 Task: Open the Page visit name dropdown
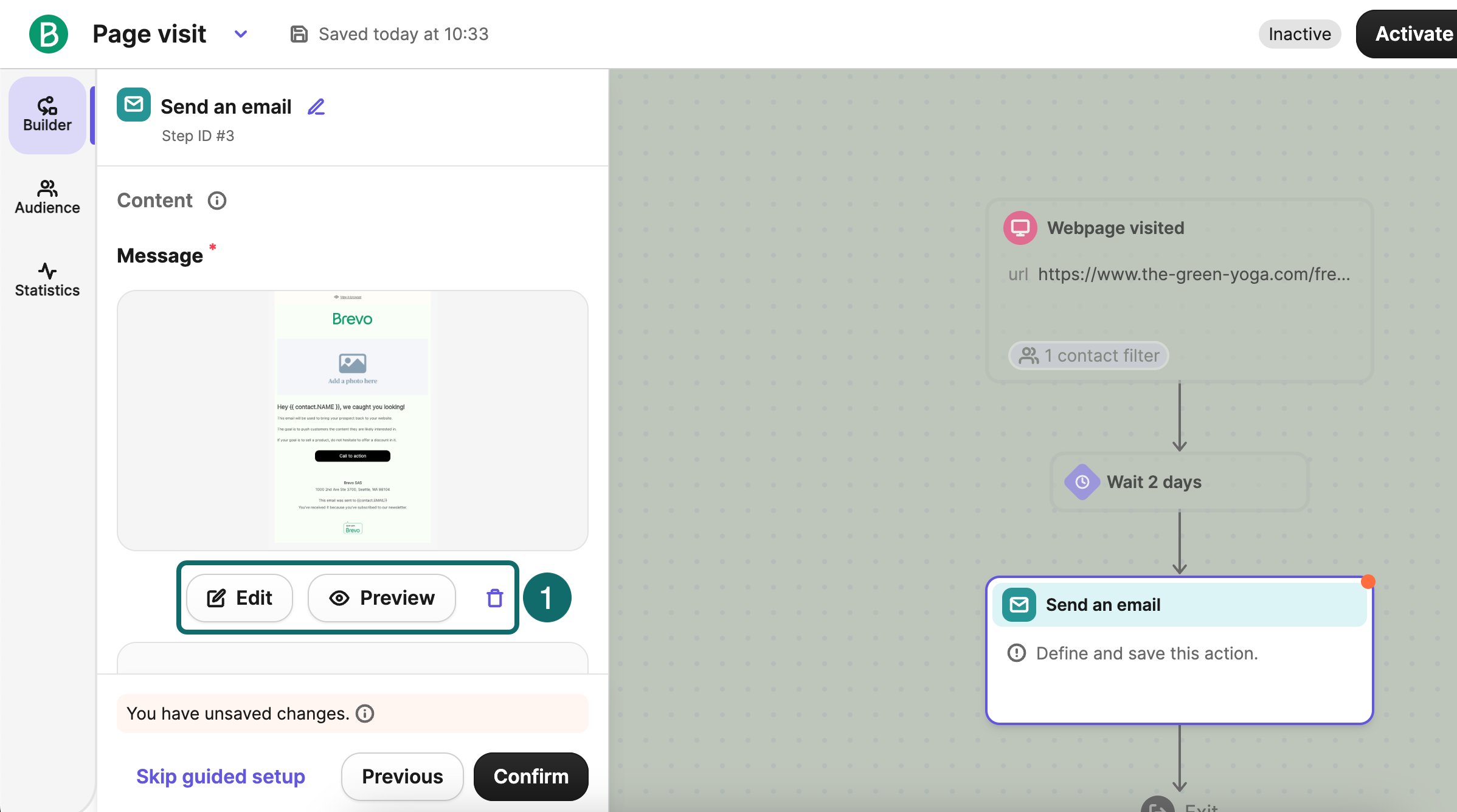coord(241,34)
